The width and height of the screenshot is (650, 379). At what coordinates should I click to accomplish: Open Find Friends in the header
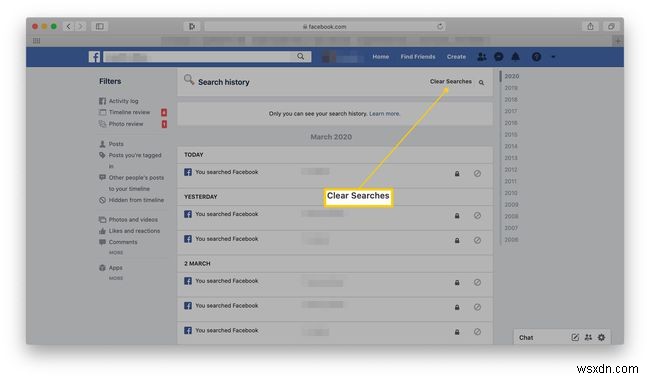(418, 57)
